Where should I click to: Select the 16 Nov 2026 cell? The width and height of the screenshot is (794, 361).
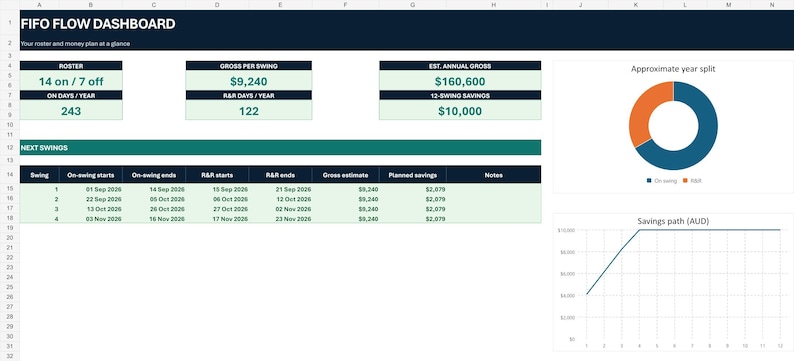point(154,219)
